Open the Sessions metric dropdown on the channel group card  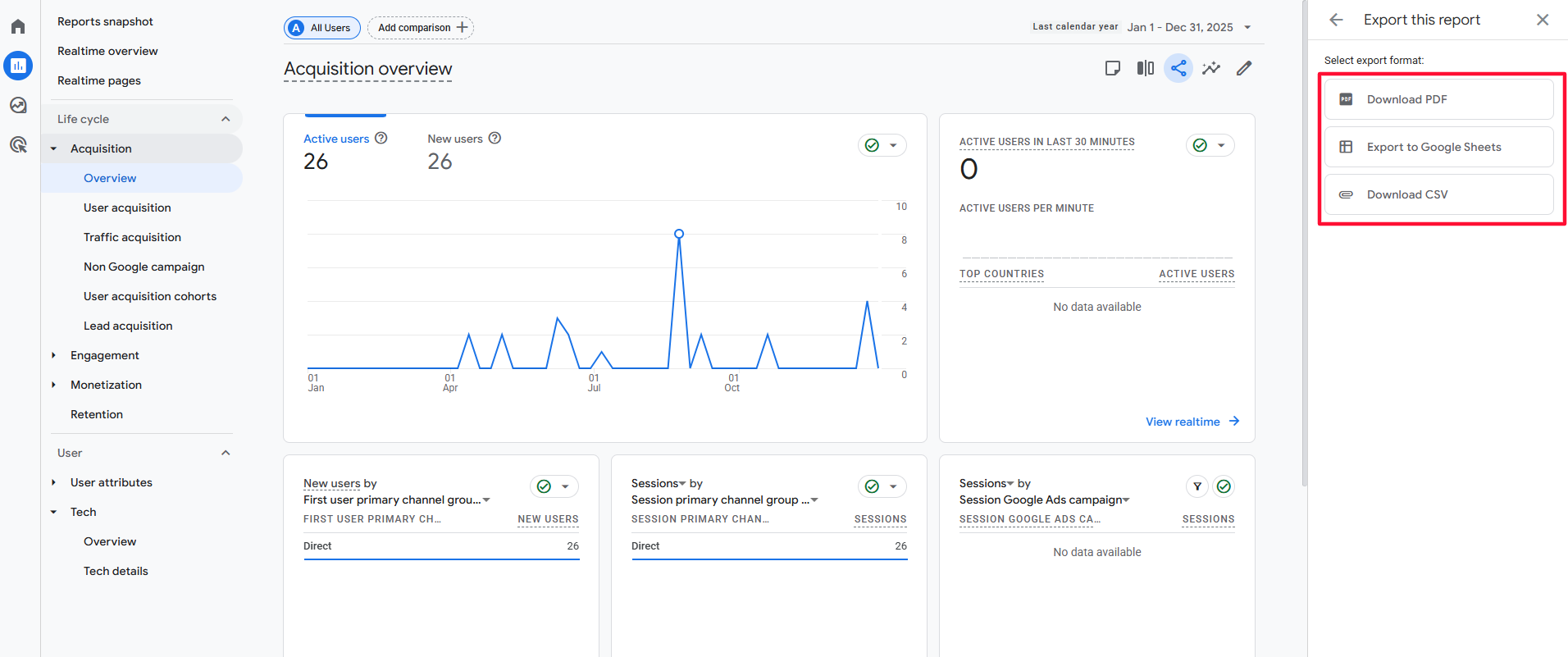659,483
